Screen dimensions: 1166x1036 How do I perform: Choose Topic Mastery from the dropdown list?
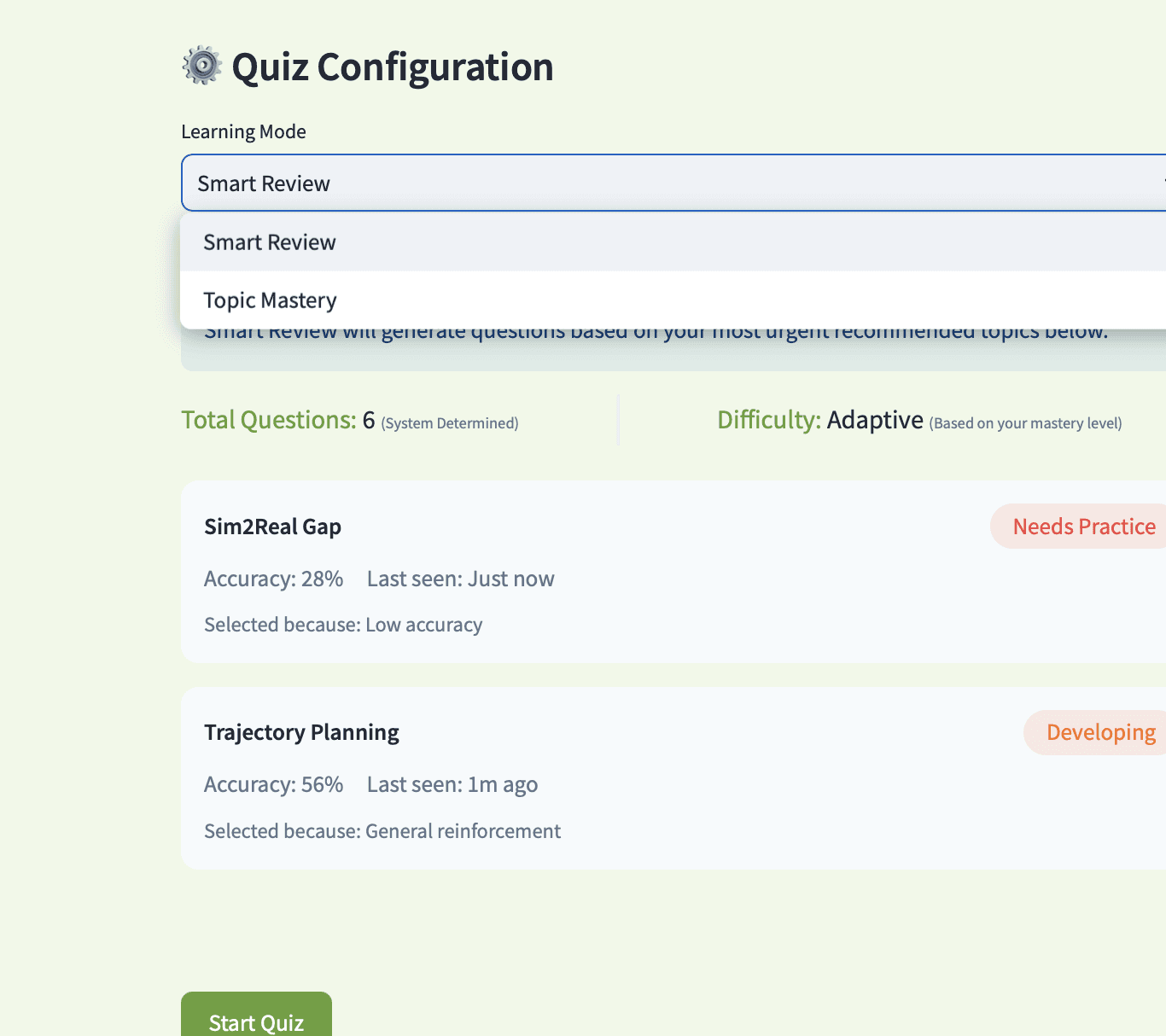point(673,300)
